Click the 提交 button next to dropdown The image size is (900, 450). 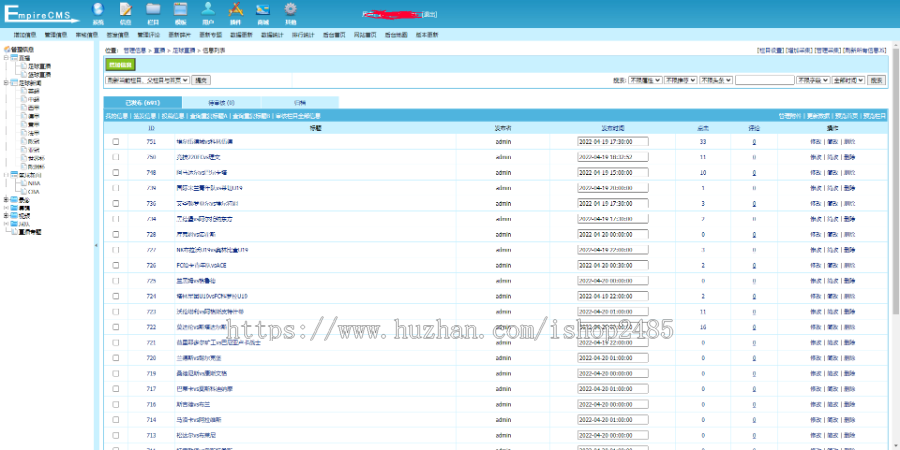(200, 80)
